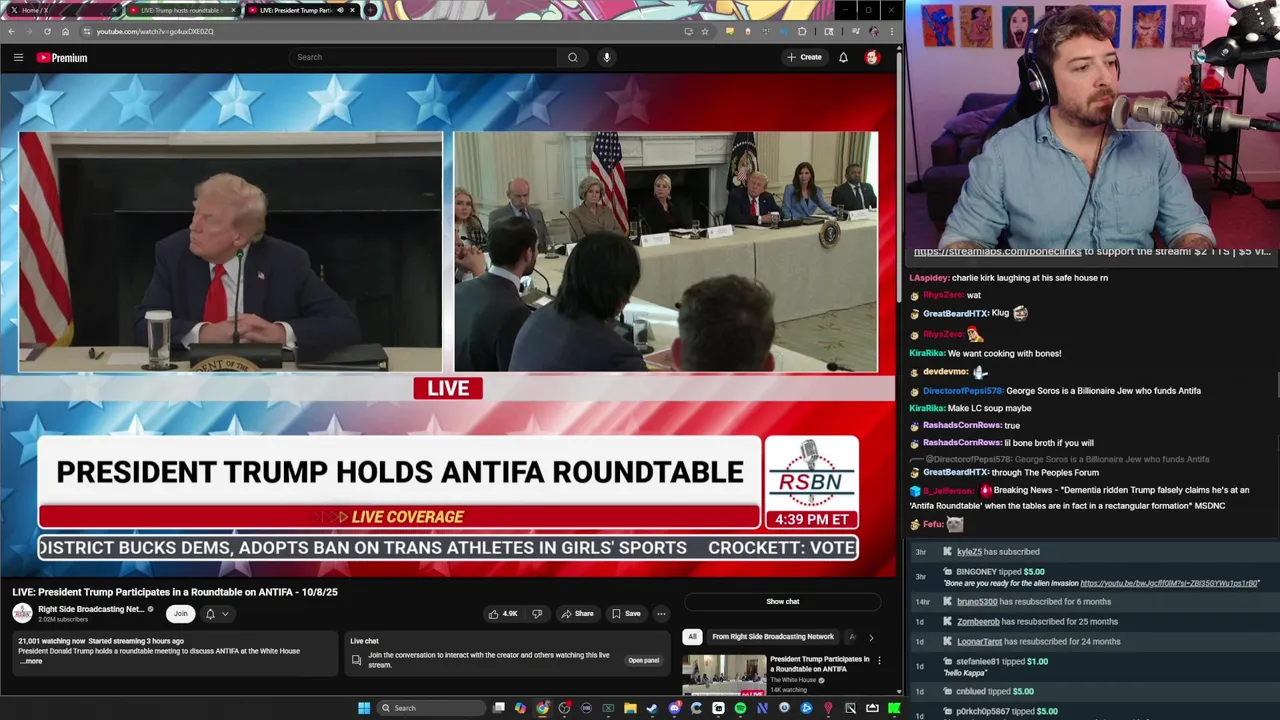This screenshot has height=720, width=1280.
Task: Open File Explorer from the taskbar
Action: 630,708
